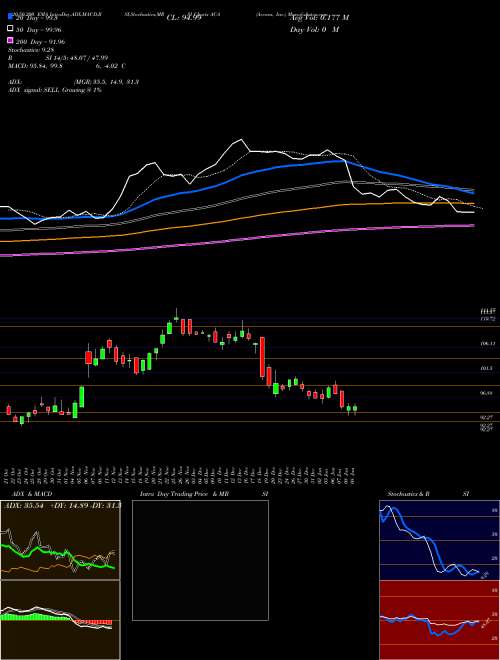Click the 'Day Vol: 0 M' label

(x=314, y=29)
